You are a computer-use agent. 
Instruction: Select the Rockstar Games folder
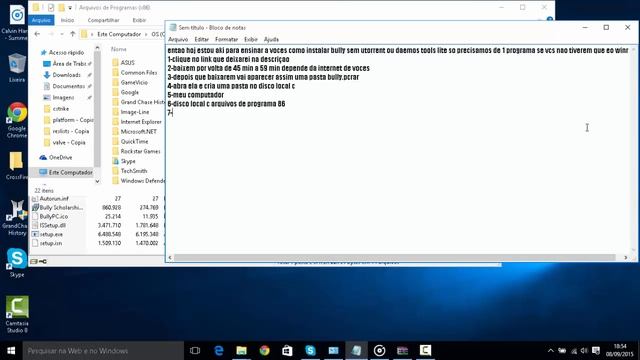click(x=140, y=151)
